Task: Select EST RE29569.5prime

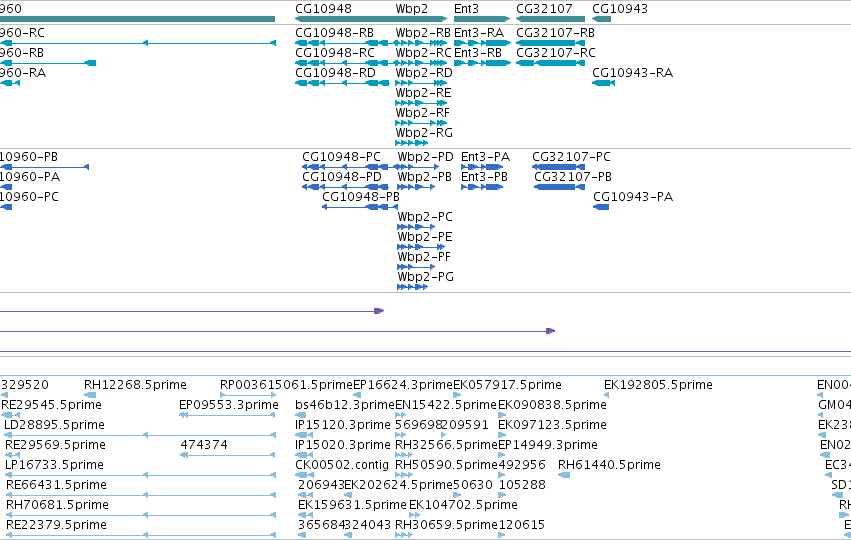Action: (55, 445)
